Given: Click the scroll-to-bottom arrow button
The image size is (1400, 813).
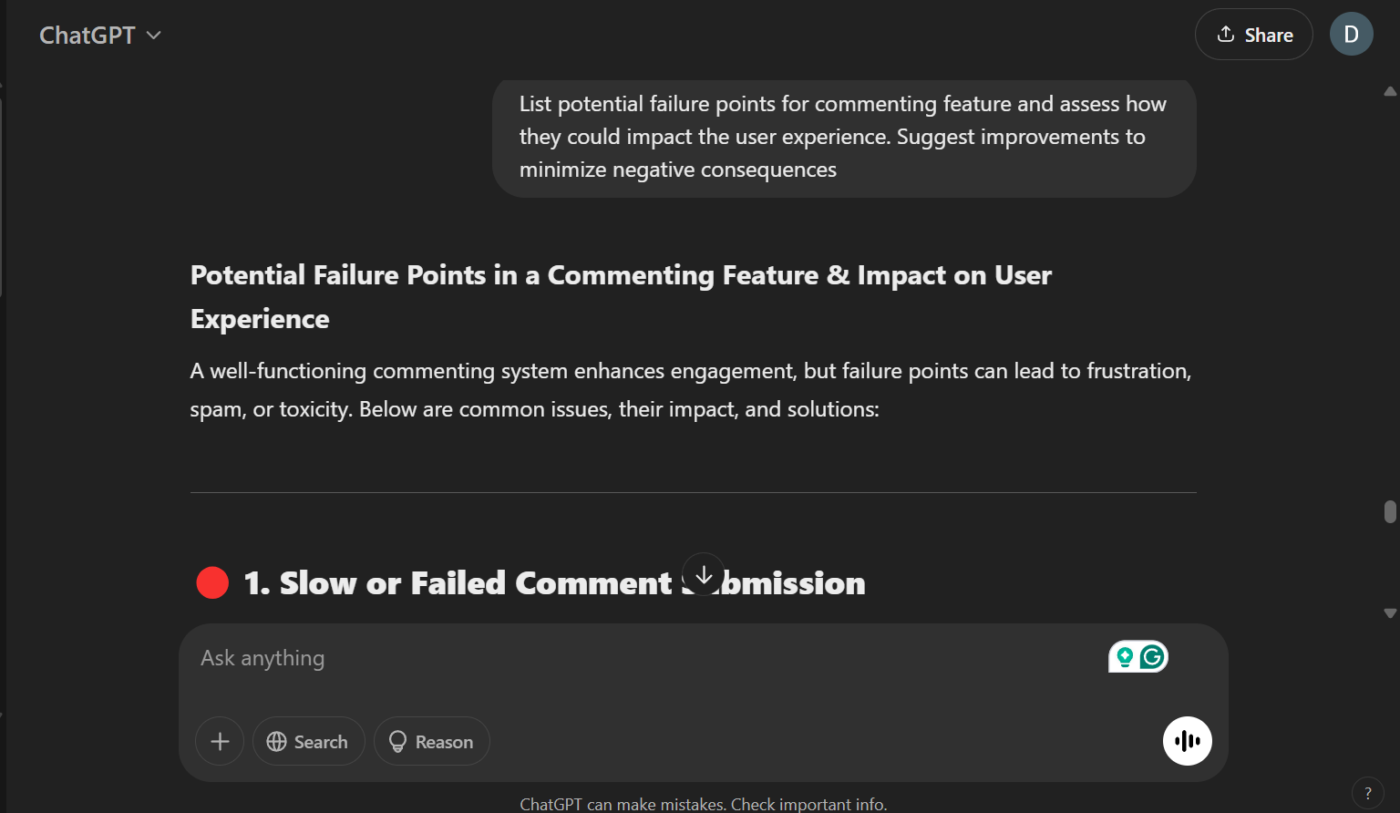Looking at the screenshot, I should click(703, 575).
